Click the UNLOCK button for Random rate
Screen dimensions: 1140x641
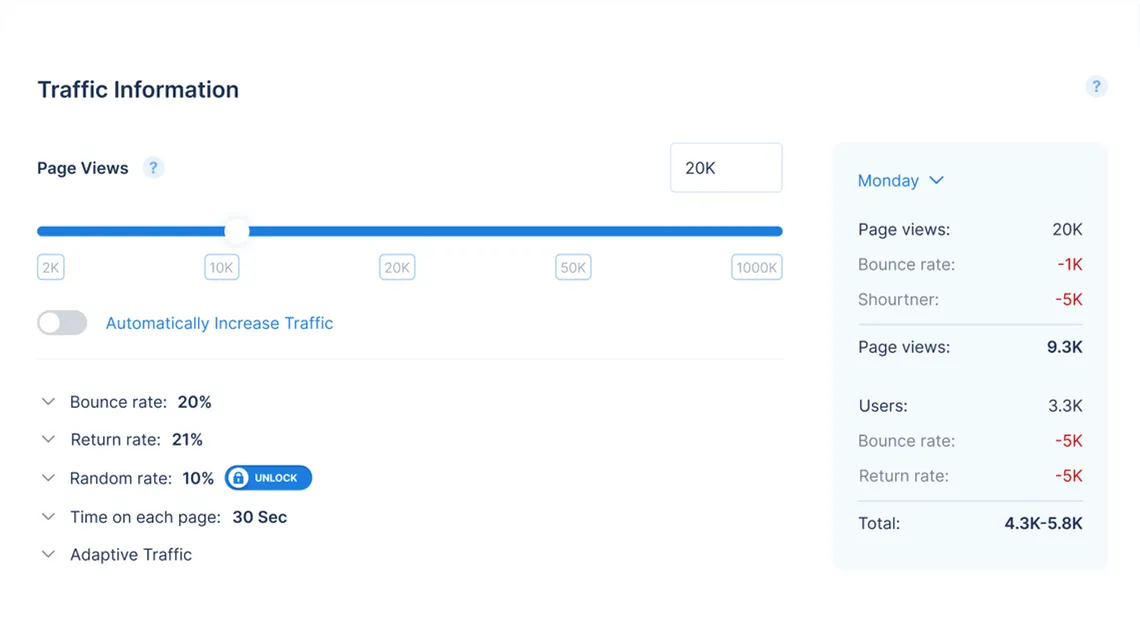(x=268, y=477)
